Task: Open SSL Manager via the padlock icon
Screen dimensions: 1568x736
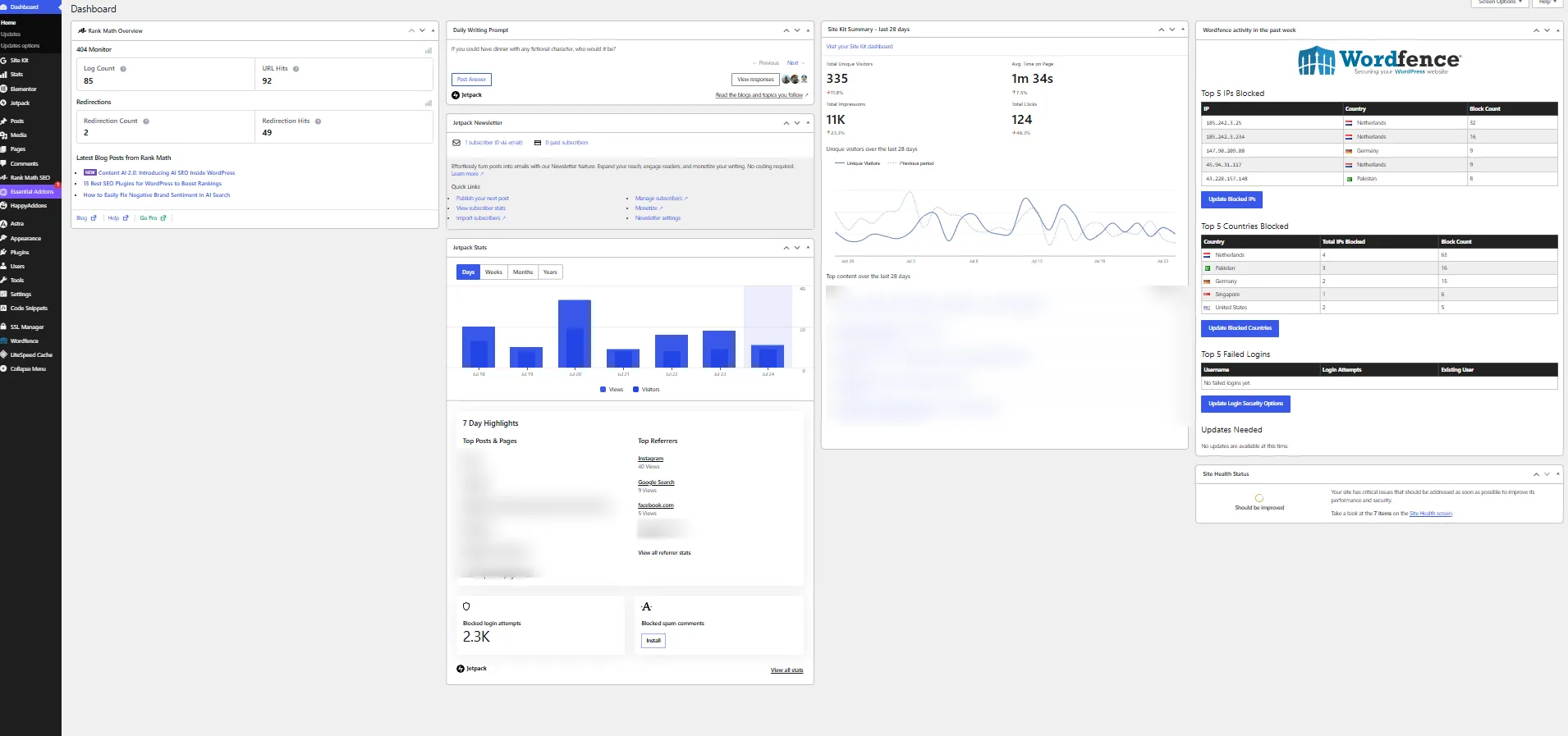Action: click(x=4, y=327)
